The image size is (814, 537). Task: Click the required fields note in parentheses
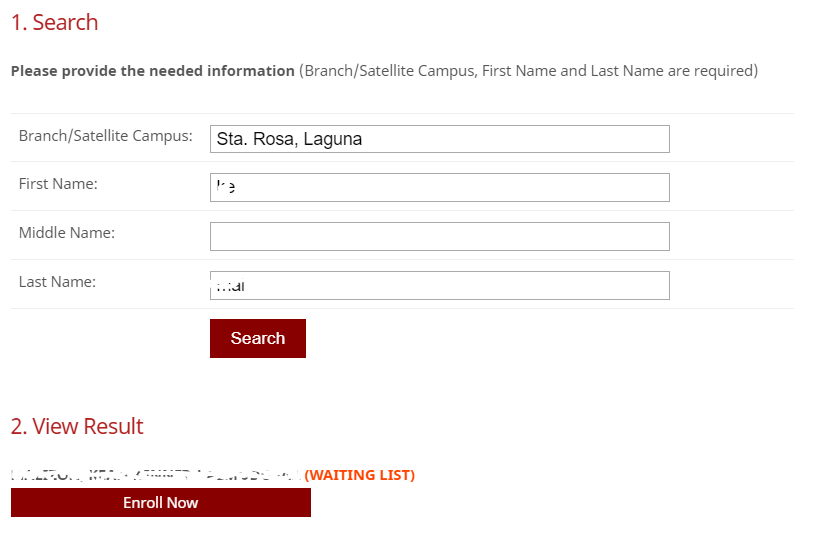(x=528, y=71)
